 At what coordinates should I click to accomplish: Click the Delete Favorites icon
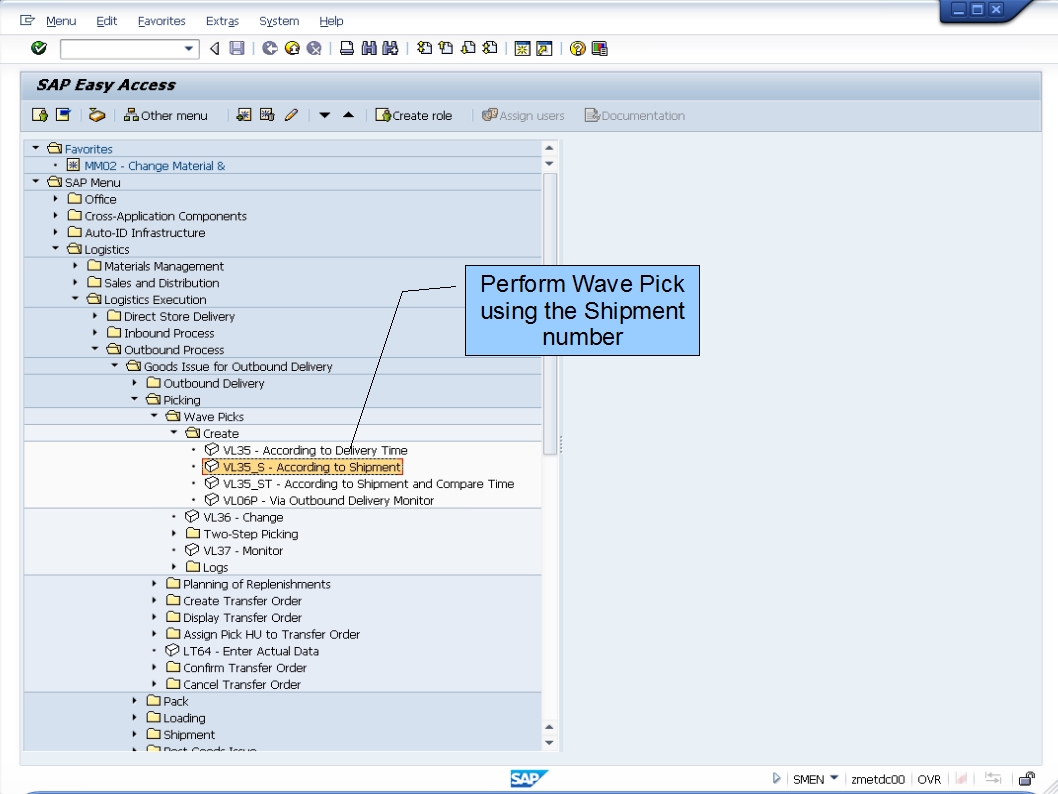(x=267, y=115)
